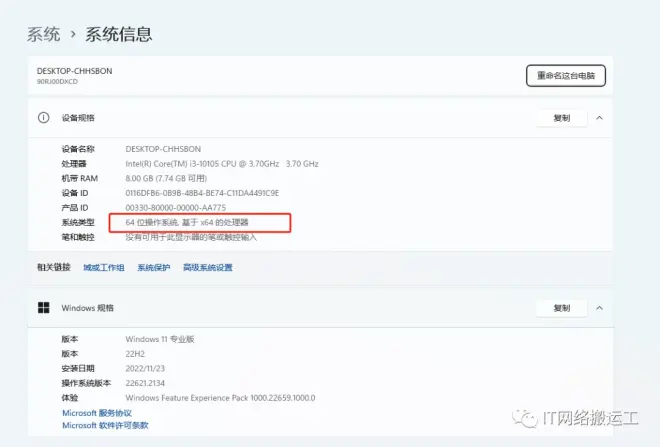Click RAM value 8.00 GB
Image resolution: width=660 pixels, height=447 pixels.
point(166,178)
